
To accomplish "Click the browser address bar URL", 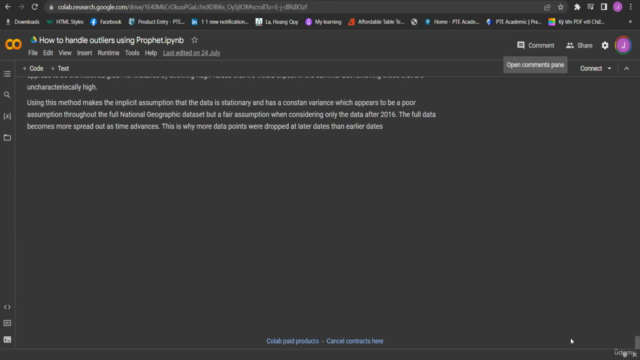I will point(182,7).
